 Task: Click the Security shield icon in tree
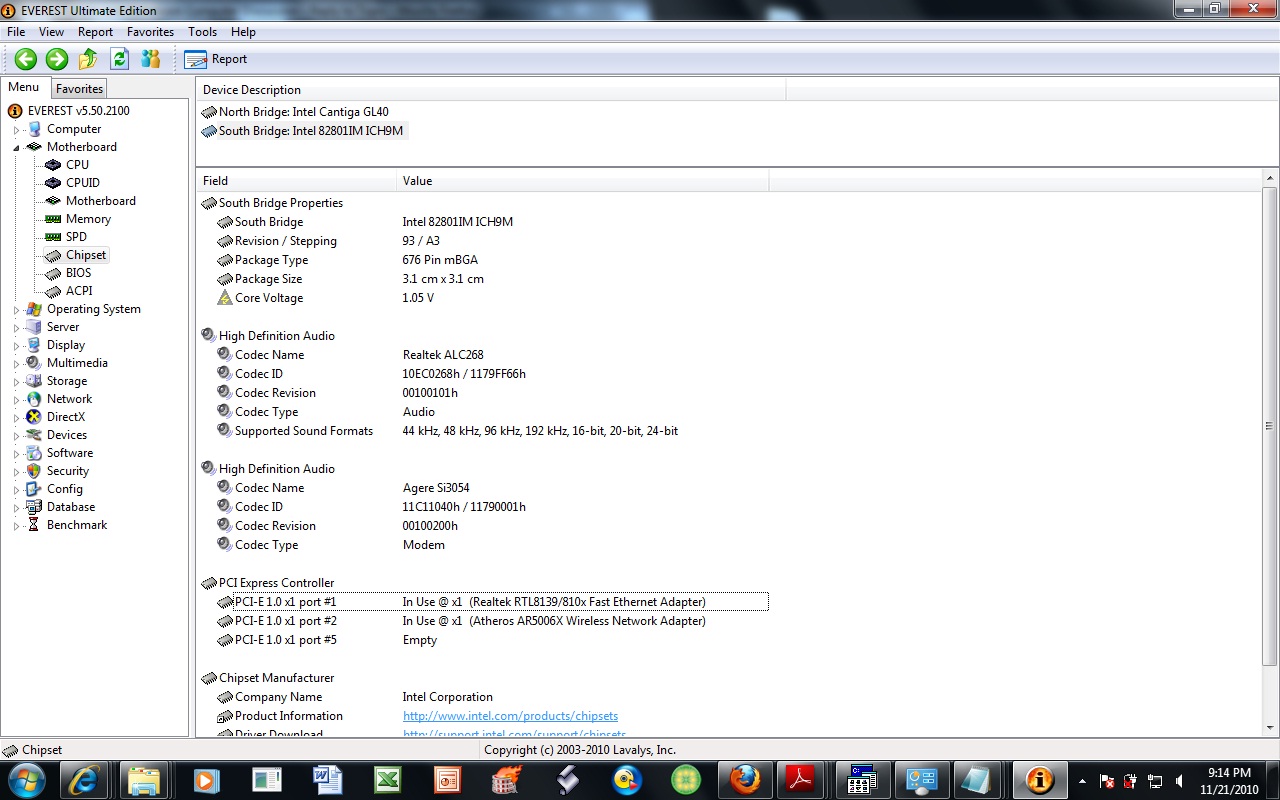coord(34,471)
